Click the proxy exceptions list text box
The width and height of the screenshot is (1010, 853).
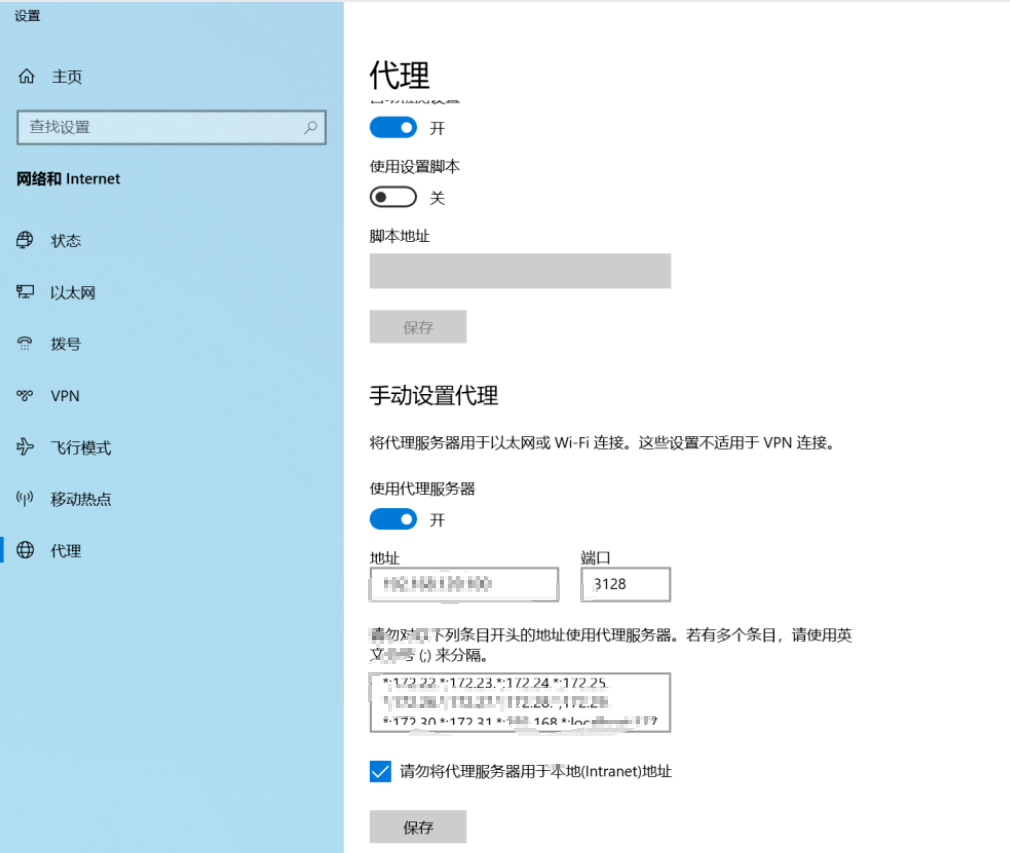pyautogui.click(x=520, y=702)
